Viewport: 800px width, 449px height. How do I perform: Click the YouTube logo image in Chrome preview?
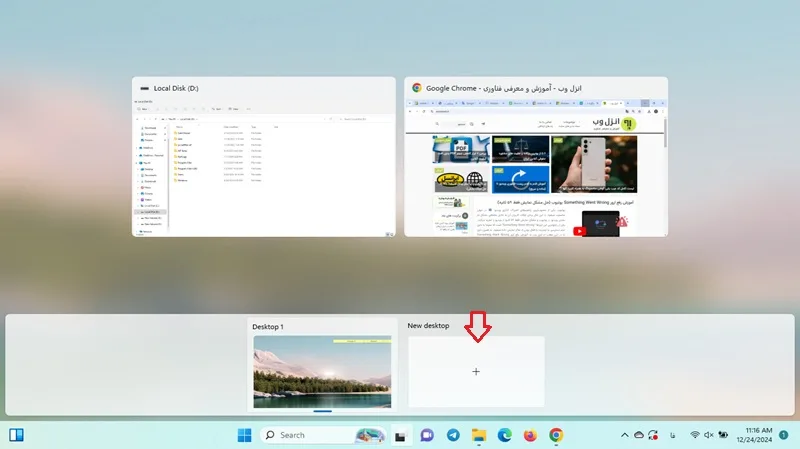[x=580, y=231]
